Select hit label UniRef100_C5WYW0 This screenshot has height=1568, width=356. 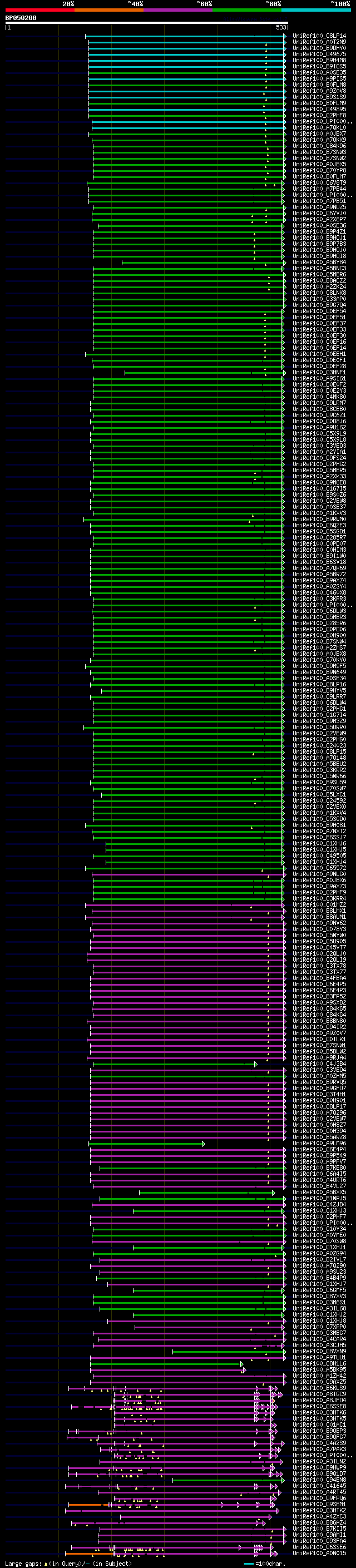tap(319, 936)
